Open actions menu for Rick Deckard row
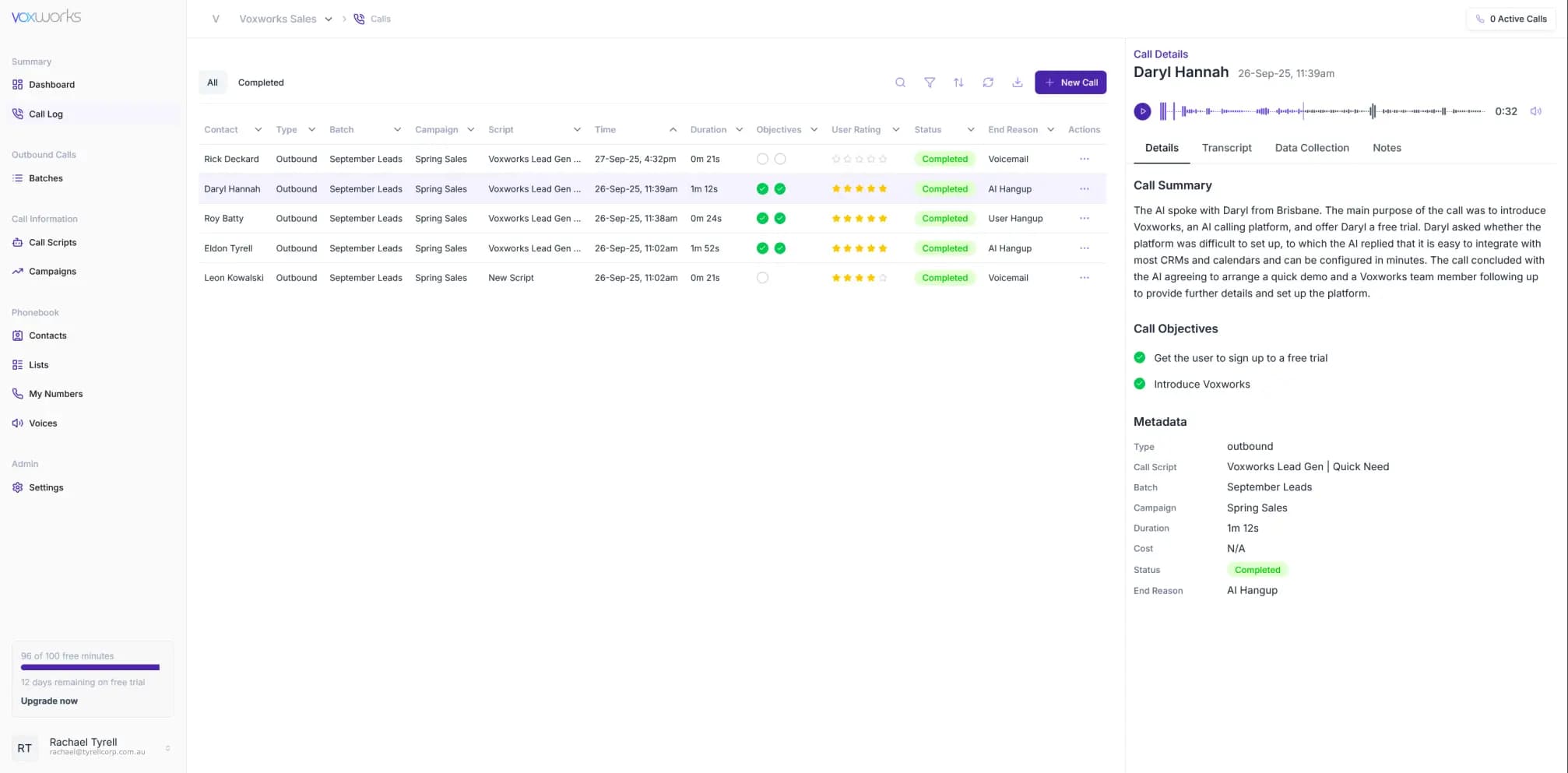The image size is (1568, 773). 1084,159
